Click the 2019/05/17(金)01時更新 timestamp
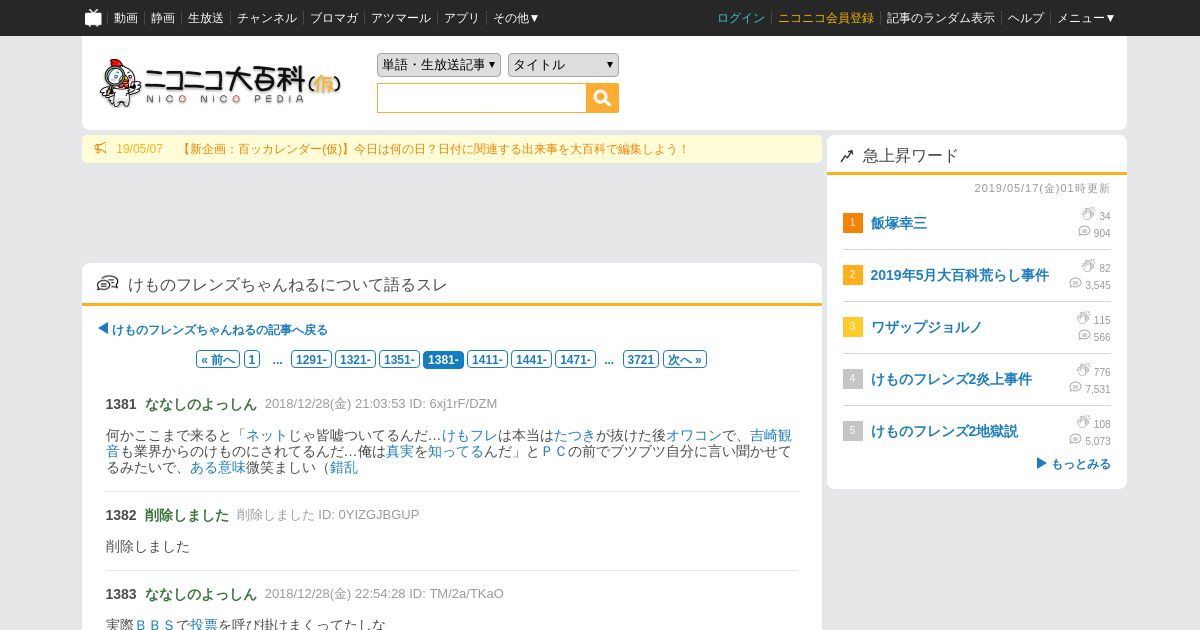The image size is (1200, 630). coord(1042,188)
